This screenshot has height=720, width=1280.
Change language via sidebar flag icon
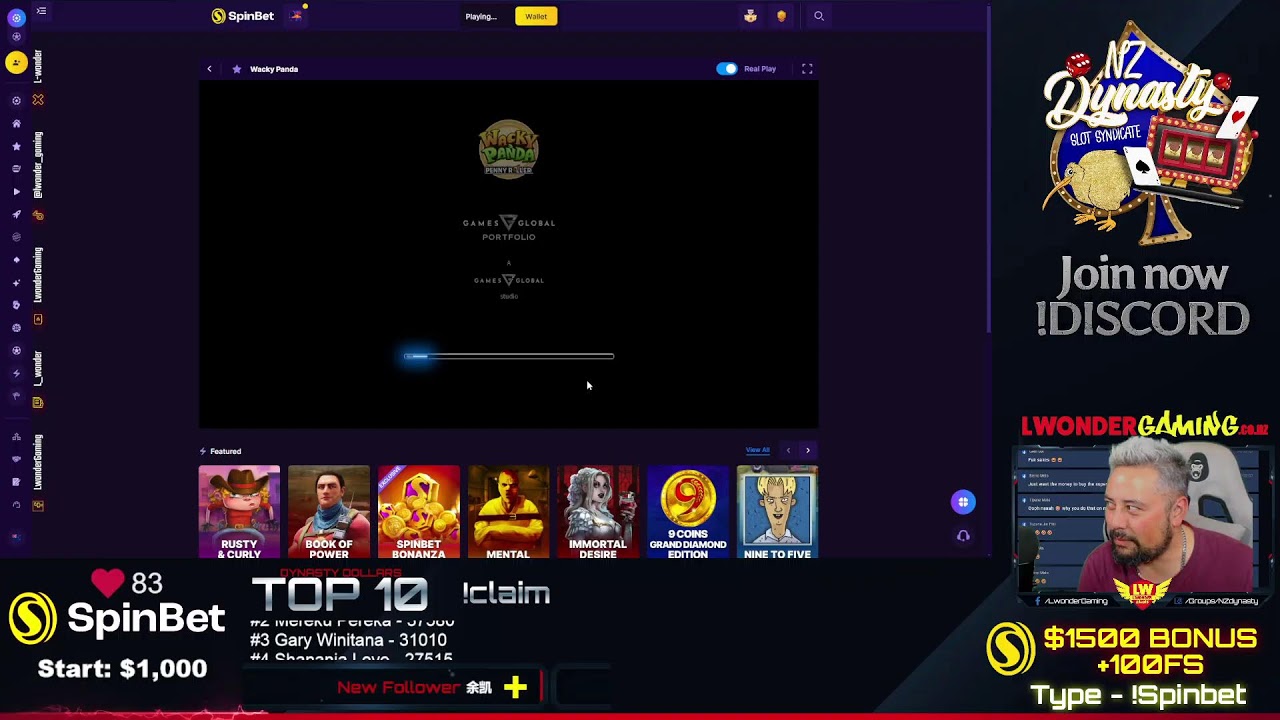click(x=16, y=538)
